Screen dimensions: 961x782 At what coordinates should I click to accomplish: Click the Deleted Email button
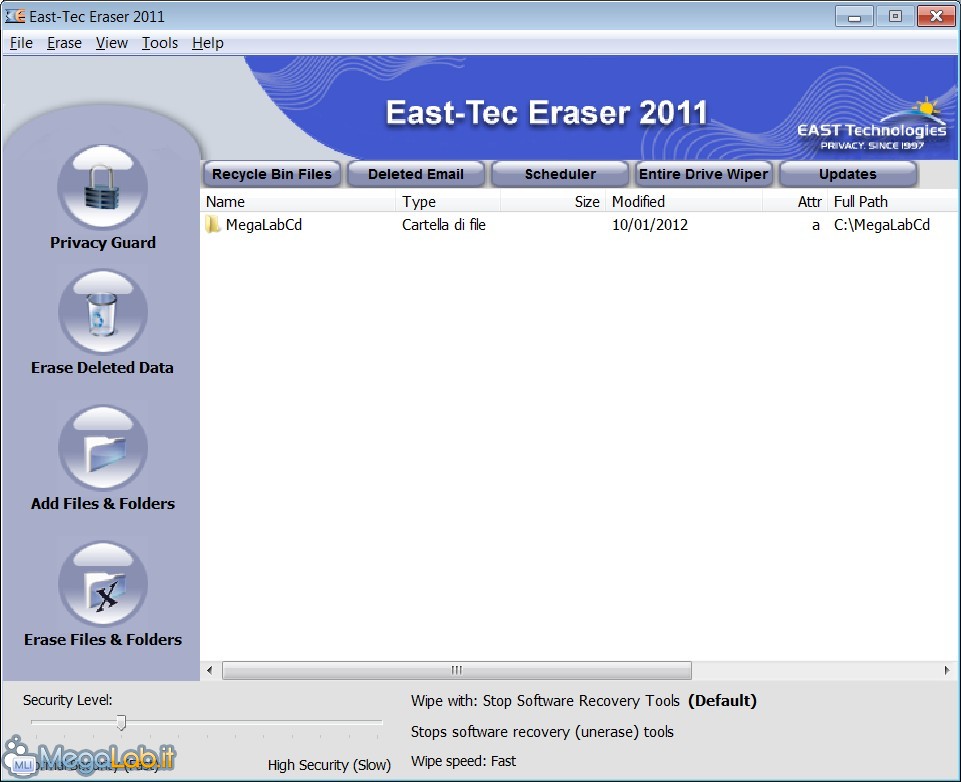[416, 174]
